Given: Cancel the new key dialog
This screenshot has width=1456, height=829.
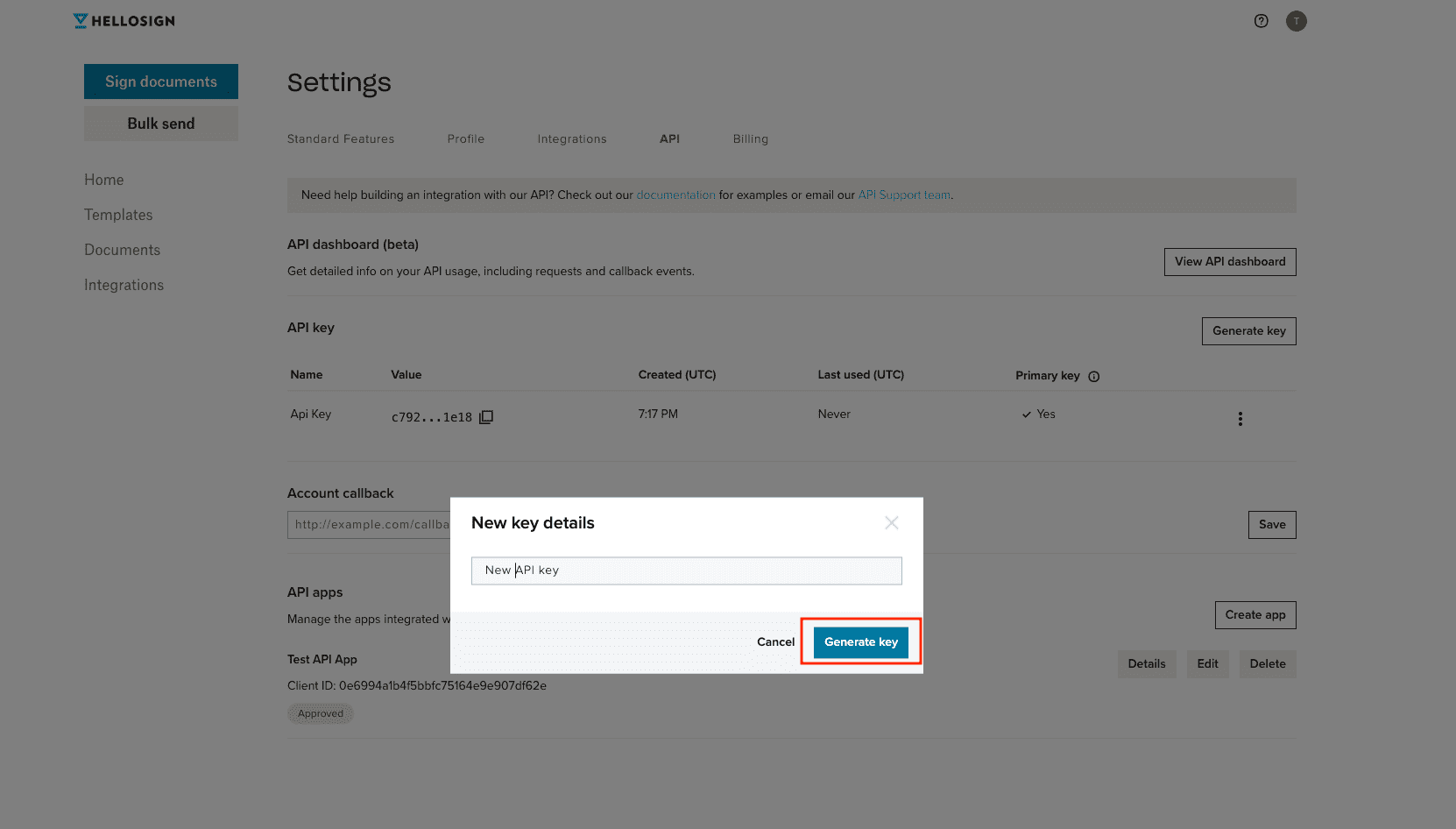Looking at the screenshot, I should coord(774,641).
